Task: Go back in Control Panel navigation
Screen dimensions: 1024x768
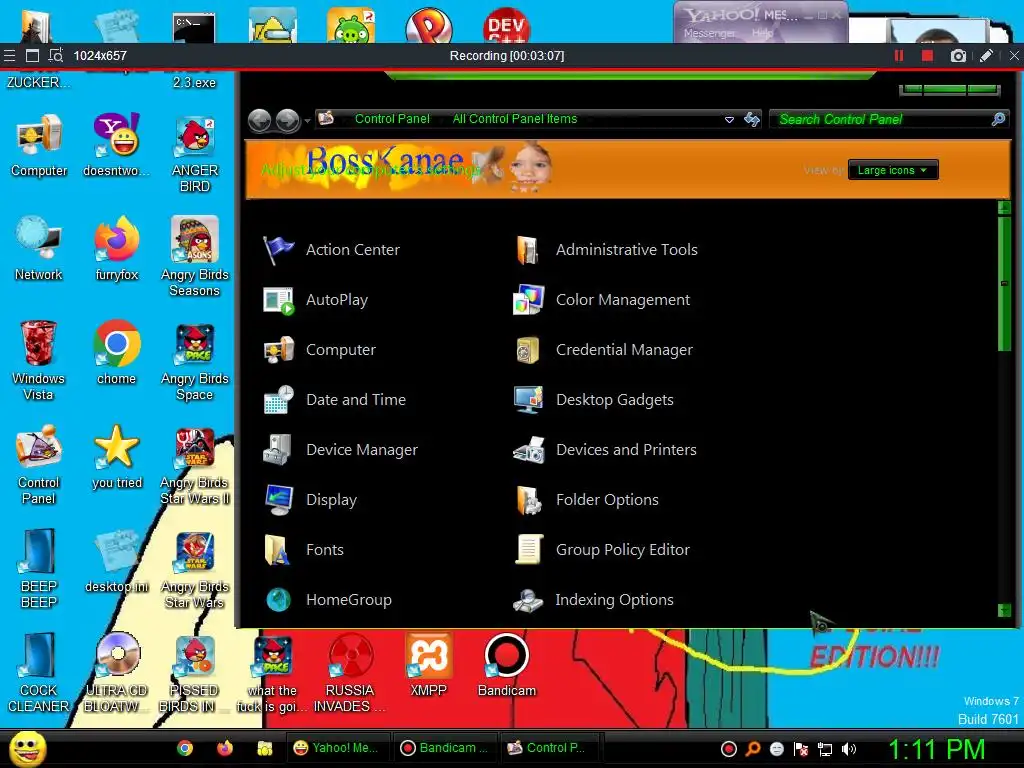Action: point(260,120)
